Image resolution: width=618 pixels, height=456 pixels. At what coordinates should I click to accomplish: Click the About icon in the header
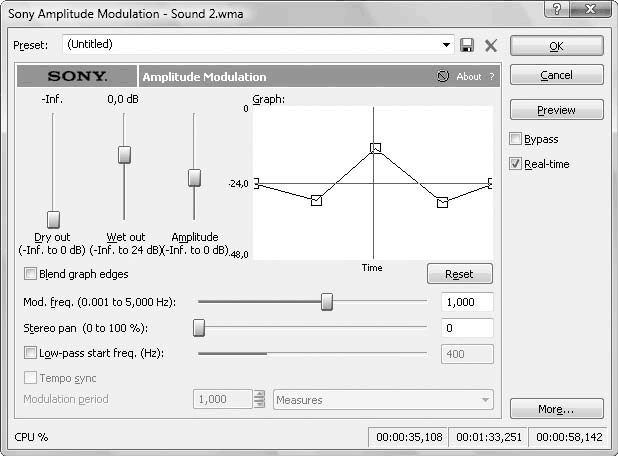coord(444,76)
